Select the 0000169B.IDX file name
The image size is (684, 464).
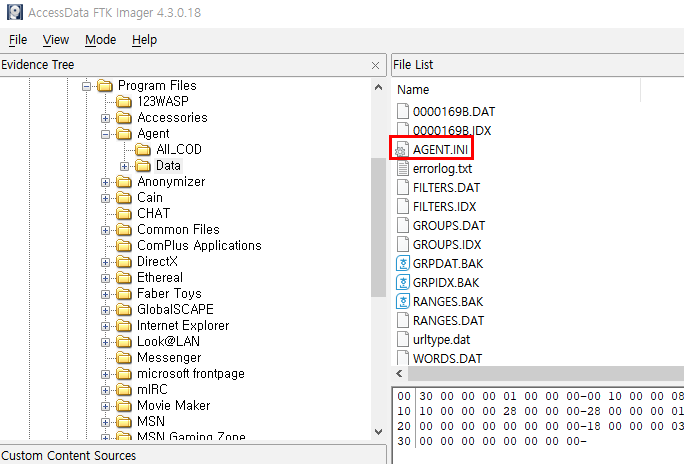452,130
